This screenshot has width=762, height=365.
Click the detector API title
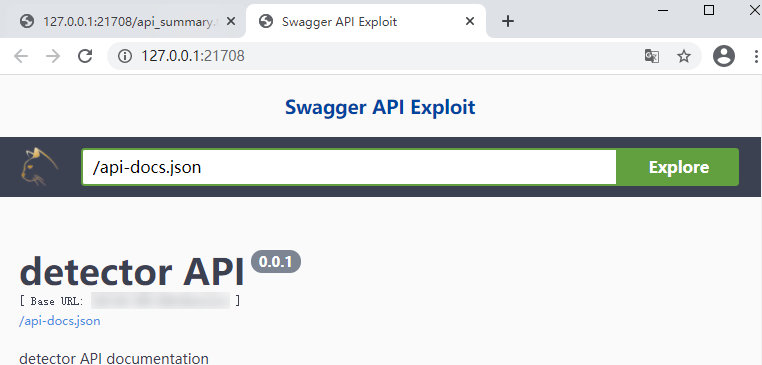[132, 271]
